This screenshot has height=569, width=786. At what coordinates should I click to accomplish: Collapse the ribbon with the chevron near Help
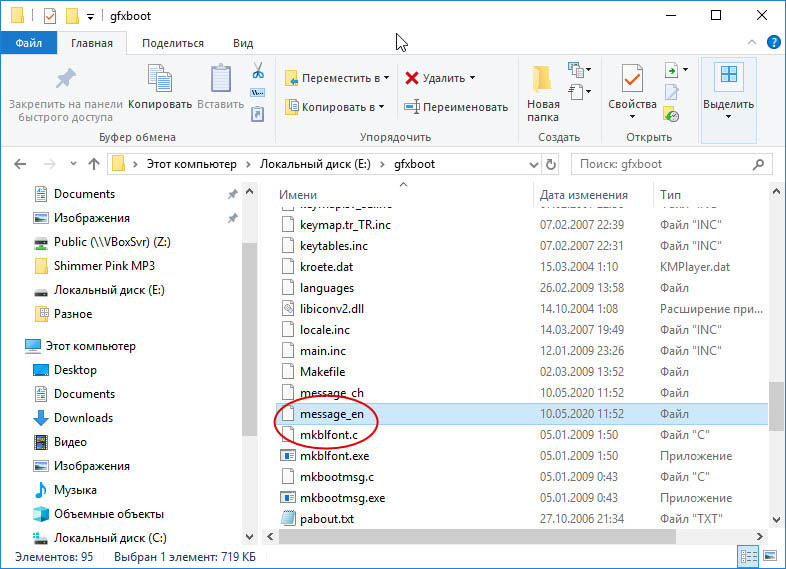(x=753, y=43)
